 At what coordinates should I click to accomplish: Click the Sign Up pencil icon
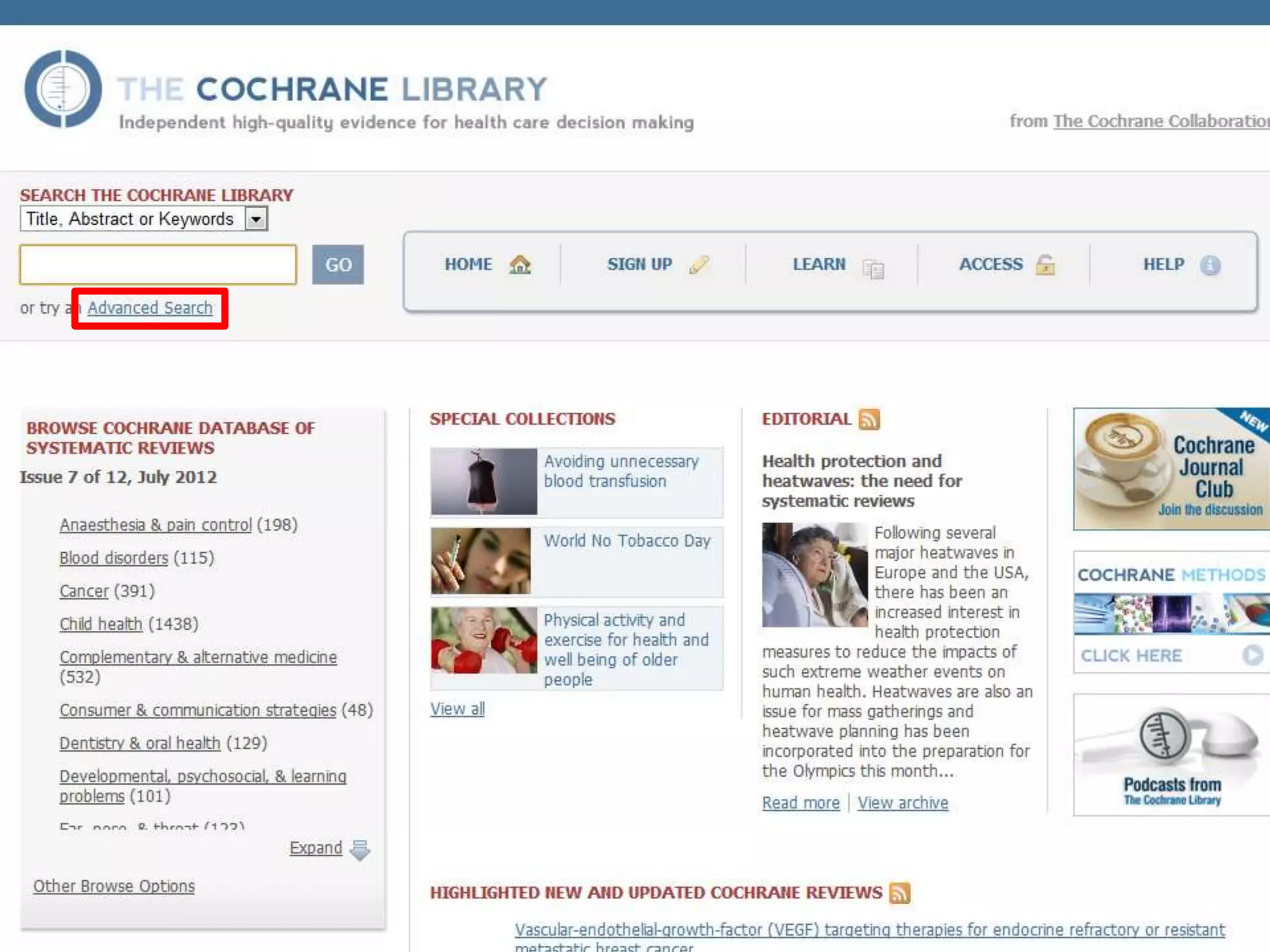click(699, 265)
